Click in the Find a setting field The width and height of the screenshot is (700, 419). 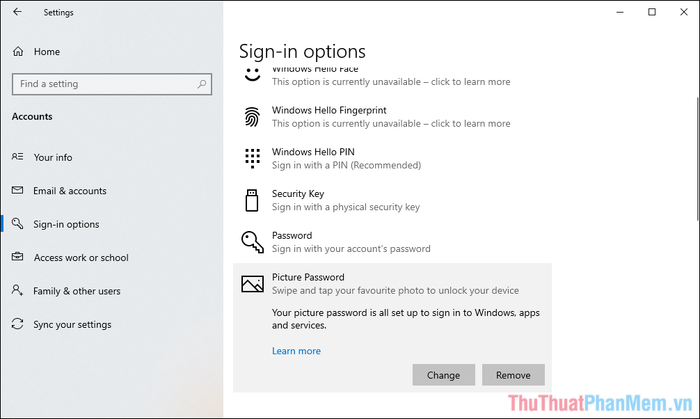(x=112, y=84)
